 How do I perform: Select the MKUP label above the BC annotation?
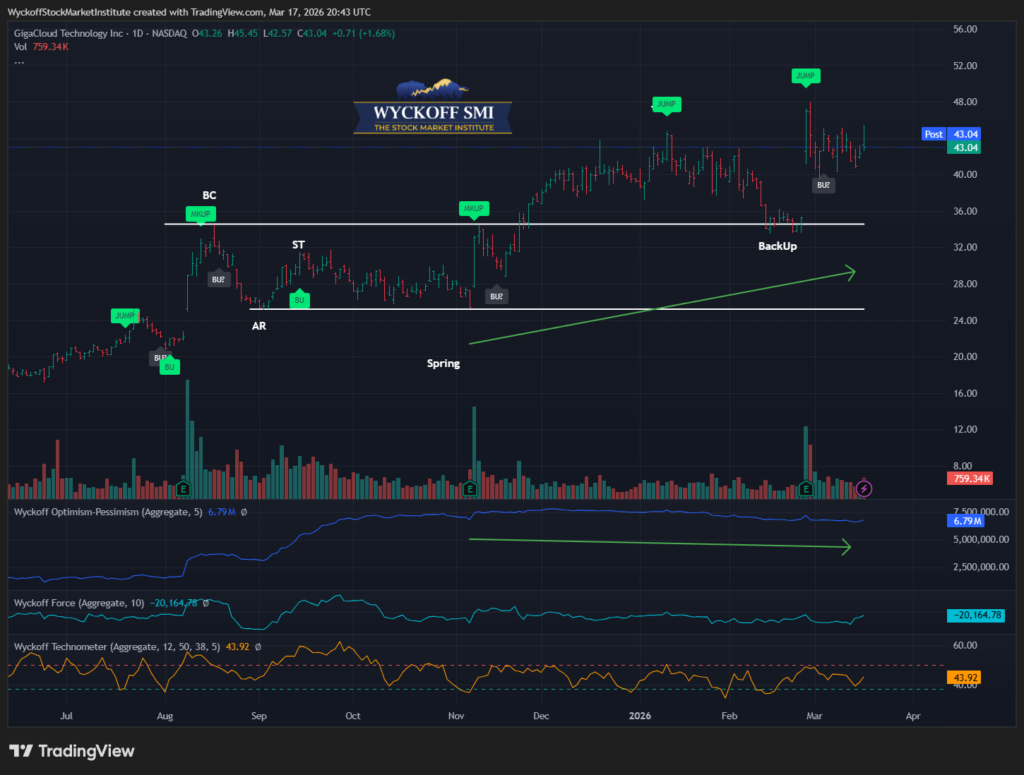point(200,213)
